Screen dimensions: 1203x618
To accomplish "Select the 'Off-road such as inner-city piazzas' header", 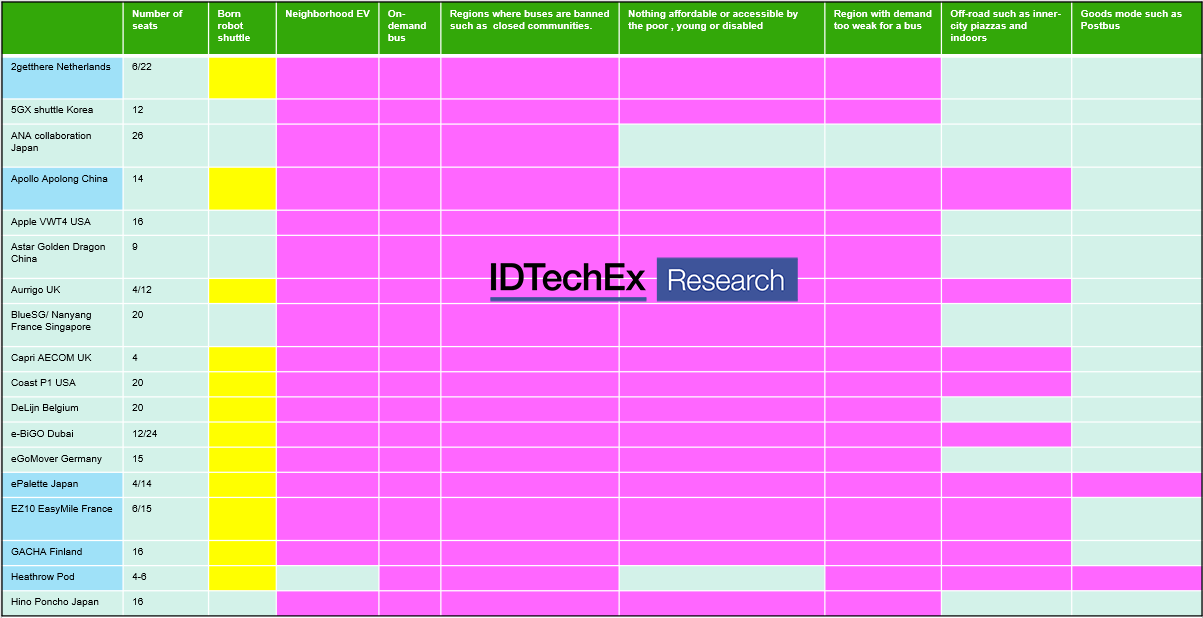I will (x=1006, y=29).
